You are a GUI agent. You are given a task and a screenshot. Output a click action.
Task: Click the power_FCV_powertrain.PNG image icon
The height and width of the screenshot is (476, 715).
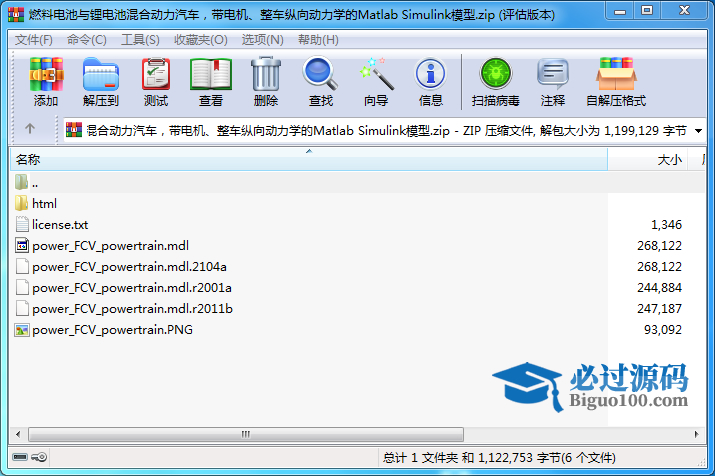(x=22, y=330)
